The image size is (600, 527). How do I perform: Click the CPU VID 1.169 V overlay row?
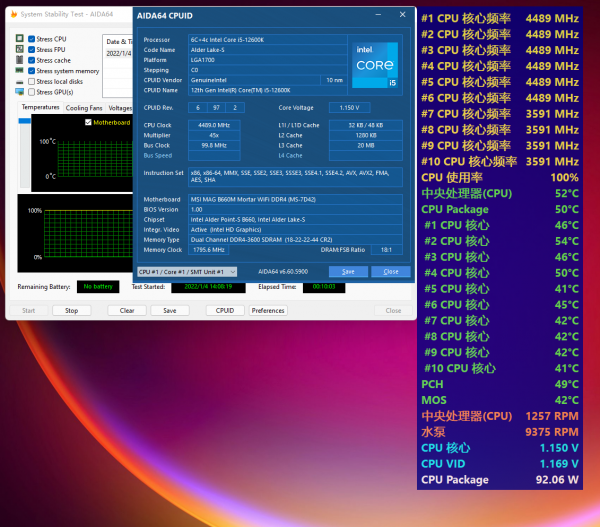500,464
